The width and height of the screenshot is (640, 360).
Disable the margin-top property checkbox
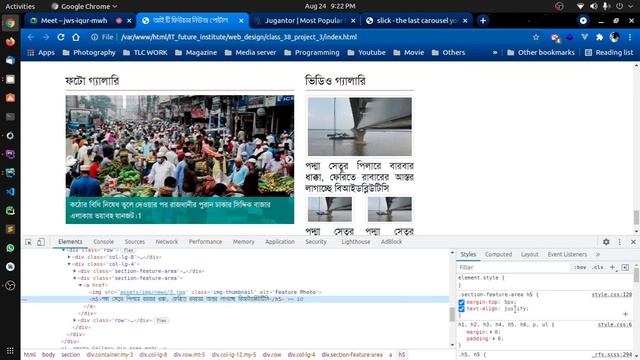pos(461,302)
